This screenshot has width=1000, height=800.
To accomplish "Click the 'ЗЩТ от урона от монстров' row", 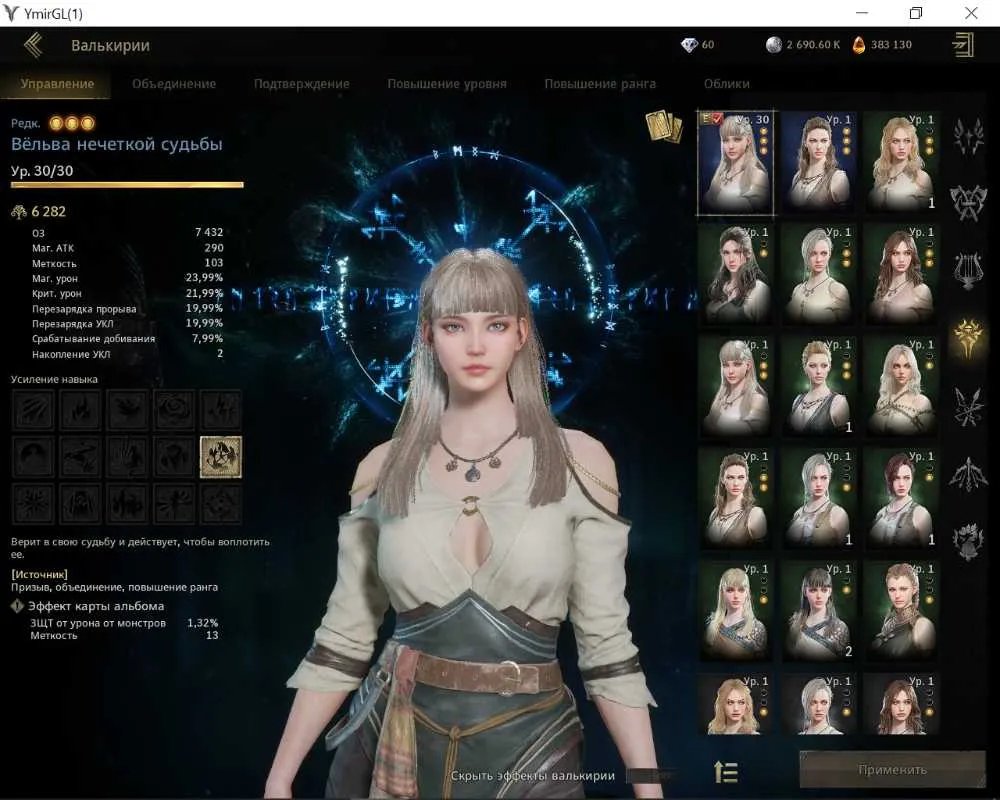I will [124, 623].
